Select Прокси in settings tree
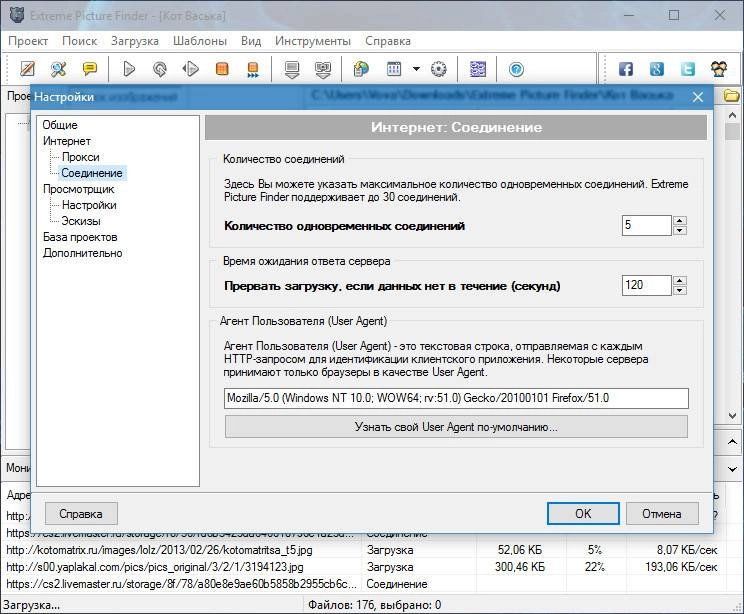744x614 pixels. pos(81,157)
